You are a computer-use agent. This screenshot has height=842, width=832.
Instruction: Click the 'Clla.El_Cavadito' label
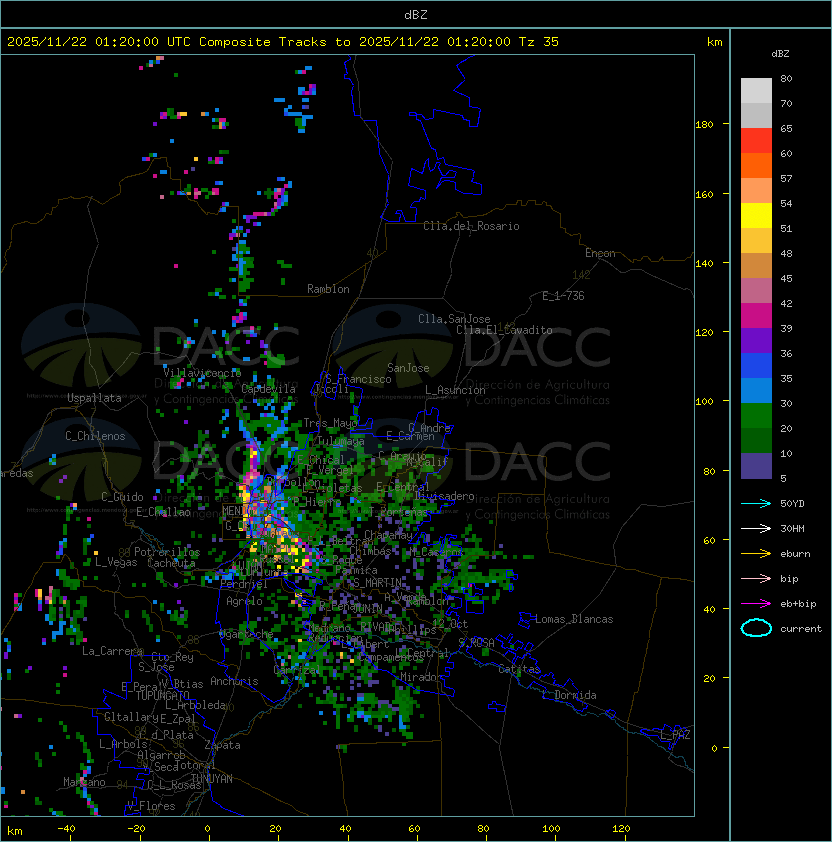[x=504, y=330]
